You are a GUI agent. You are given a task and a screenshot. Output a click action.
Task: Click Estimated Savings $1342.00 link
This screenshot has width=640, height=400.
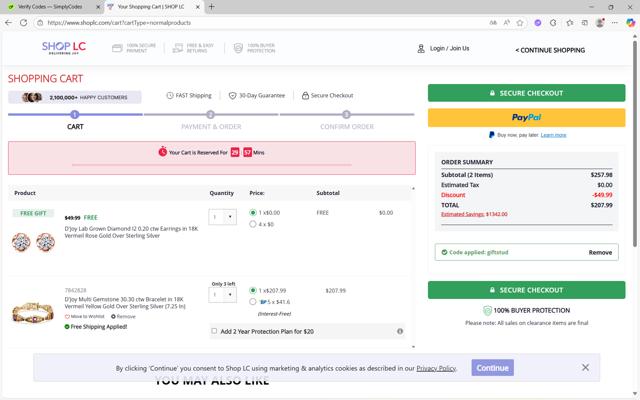[x=474, y=214]
